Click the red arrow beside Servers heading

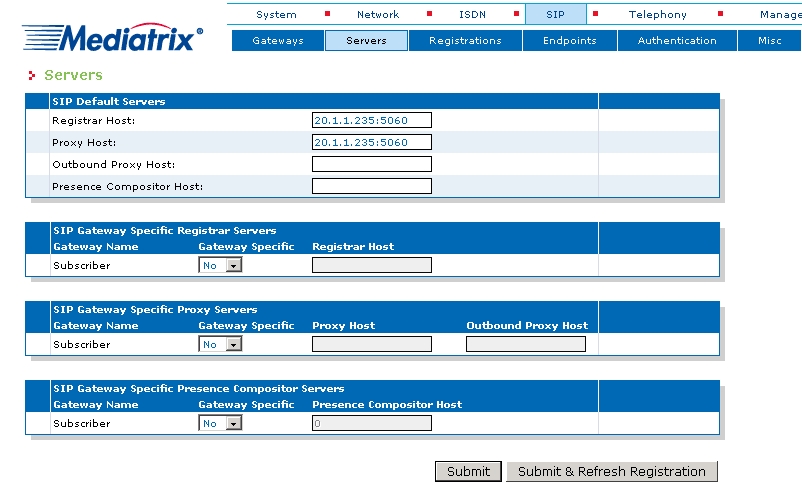coord(32,76)
